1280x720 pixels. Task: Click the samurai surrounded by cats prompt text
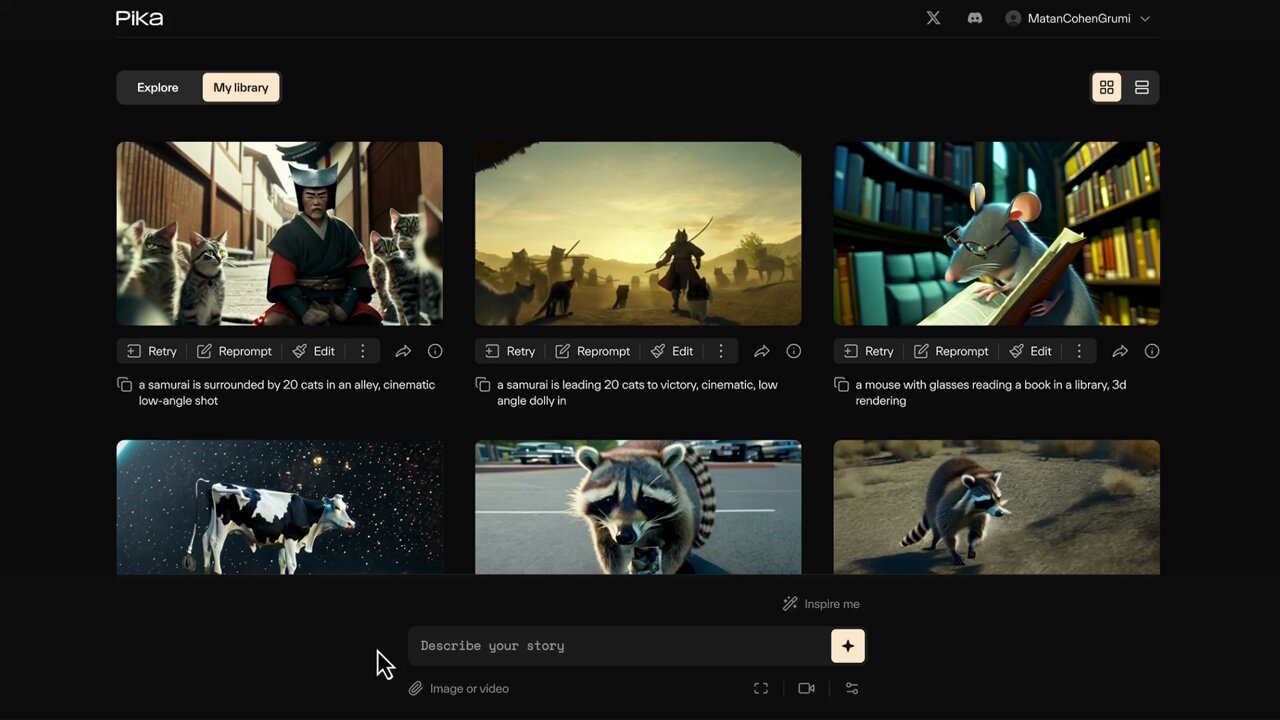pyautogui.click(x=287, y=393)
